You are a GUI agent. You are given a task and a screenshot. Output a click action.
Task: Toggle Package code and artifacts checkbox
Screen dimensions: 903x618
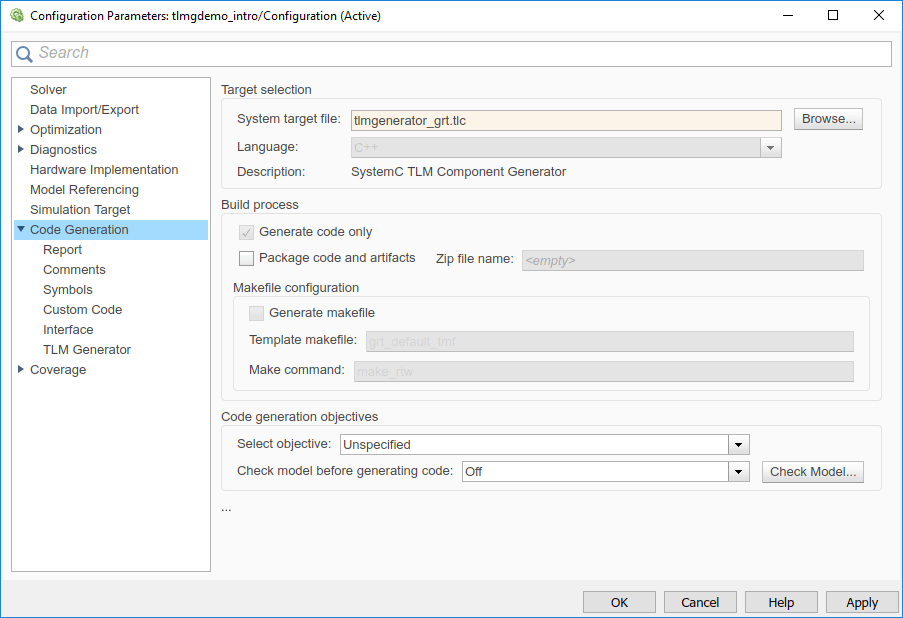pos(247,259)
